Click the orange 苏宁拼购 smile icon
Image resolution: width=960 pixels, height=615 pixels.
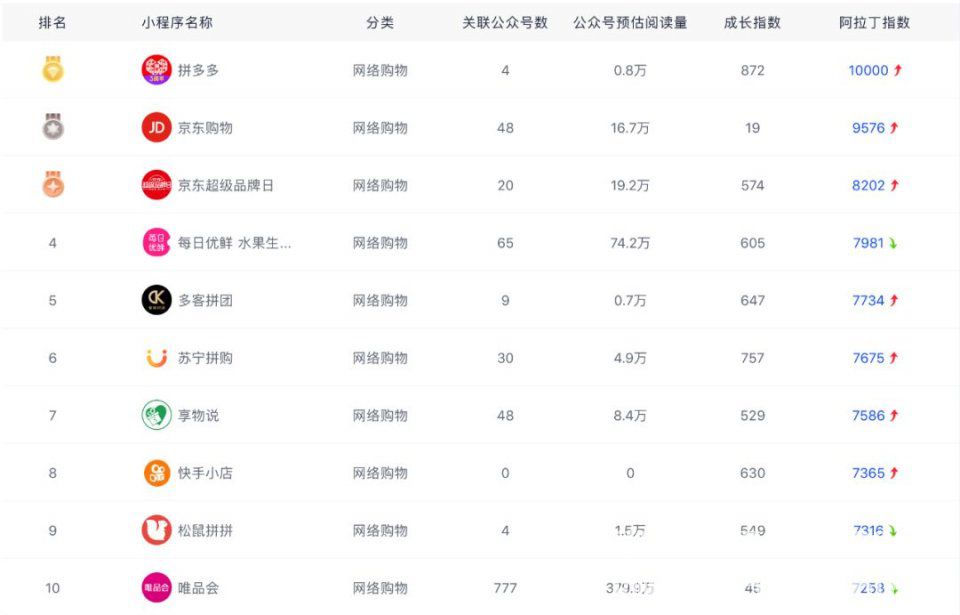point(156,358)
